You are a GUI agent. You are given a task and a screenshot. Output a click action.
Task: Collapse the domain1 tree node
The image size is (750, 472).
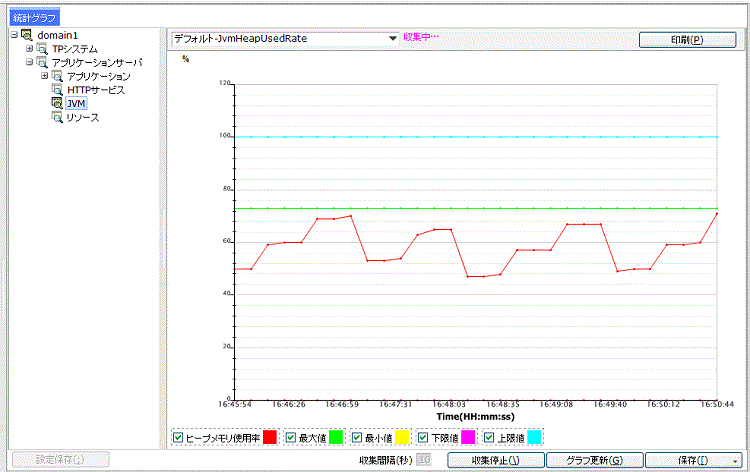click(x=14, y=35)
